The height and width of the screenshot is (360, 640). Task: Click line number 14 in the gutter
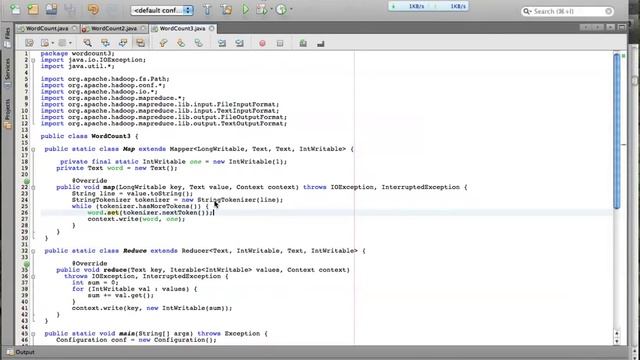pos(25,136)
